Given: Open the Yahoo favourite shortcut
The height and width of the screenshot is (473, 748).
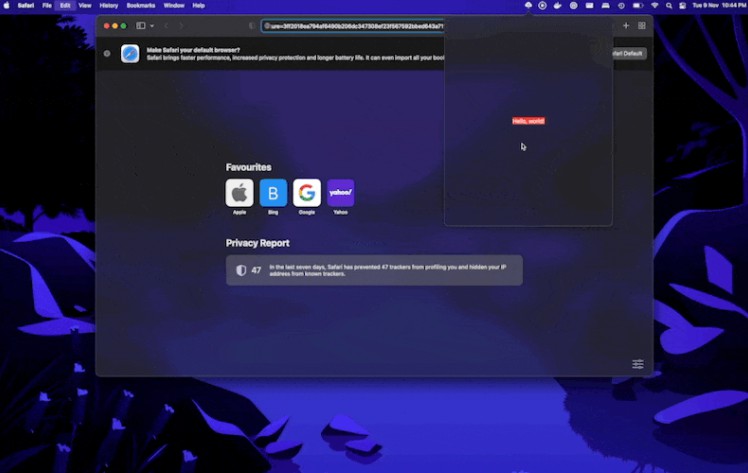Looking at the screenshot, I should 340,193.
